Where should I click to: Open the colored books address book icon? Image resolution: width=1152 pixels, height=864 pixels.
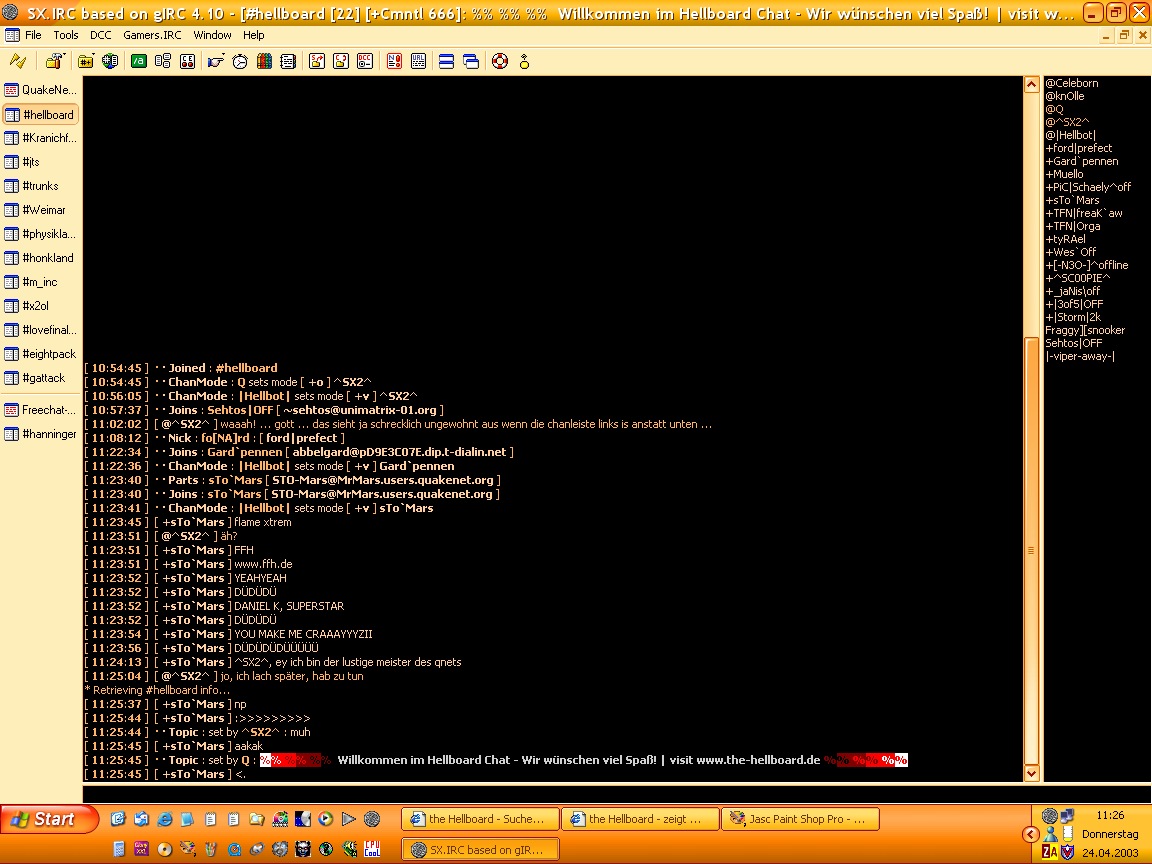[x=264, y=61]
